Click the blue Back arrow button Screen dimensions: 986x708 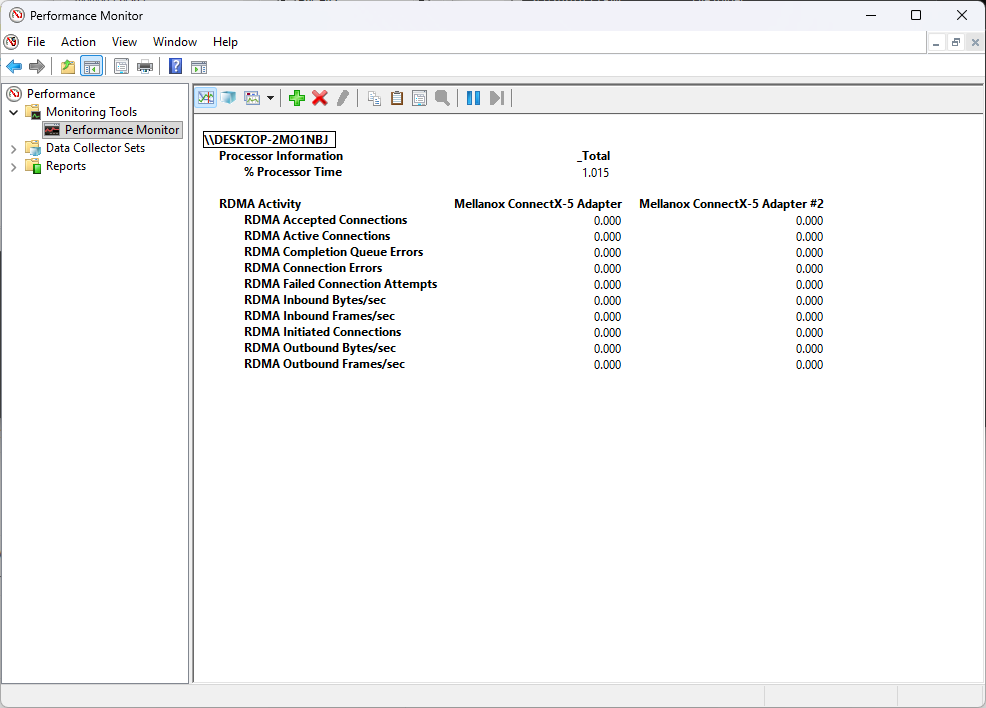tap(14, 67)
